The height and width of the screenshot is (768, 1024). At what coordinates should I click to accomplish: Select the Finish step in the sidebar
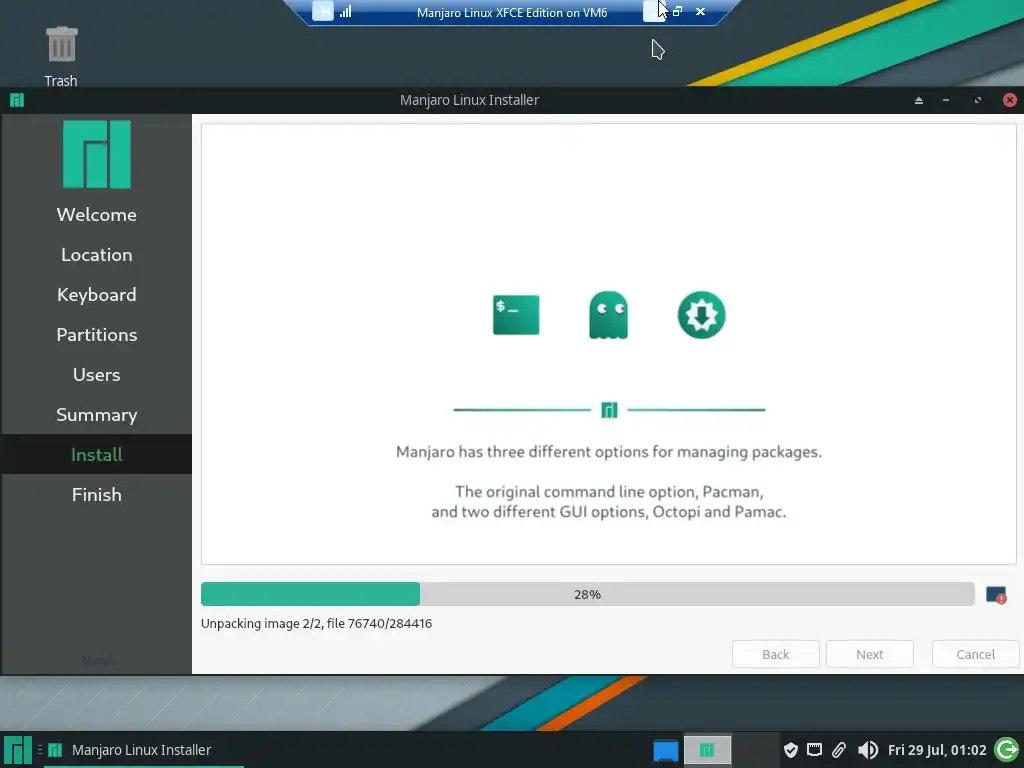point(97,494)
